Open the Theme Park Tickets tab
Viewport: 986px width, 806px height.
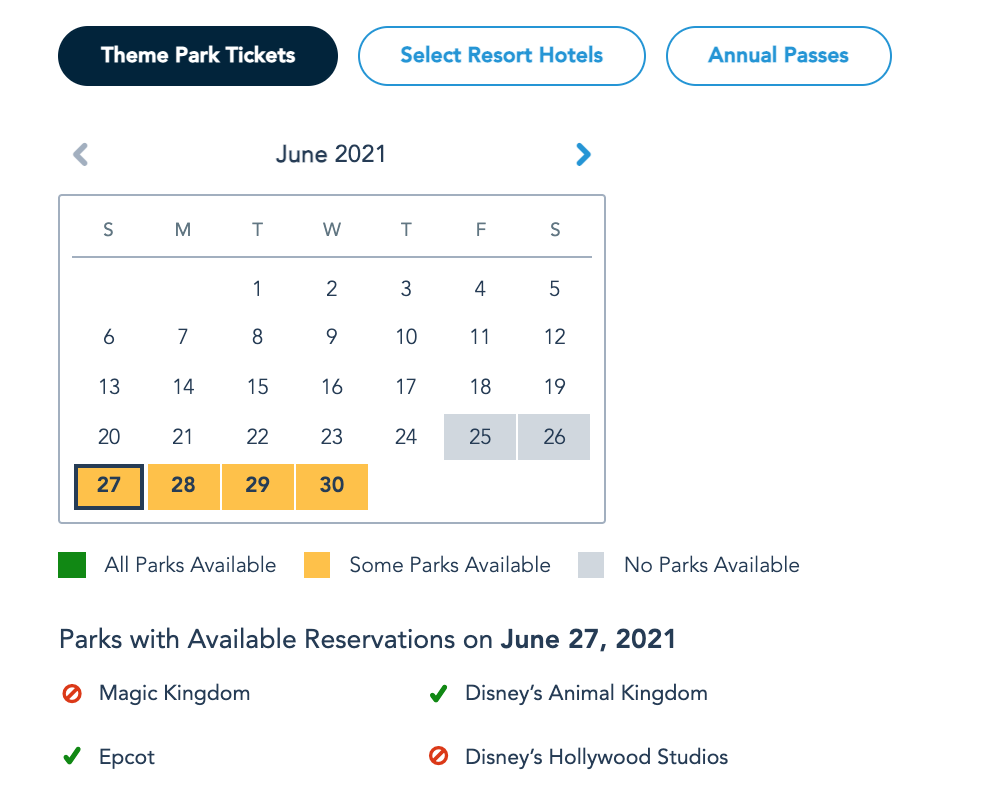(x=198, y=55)
